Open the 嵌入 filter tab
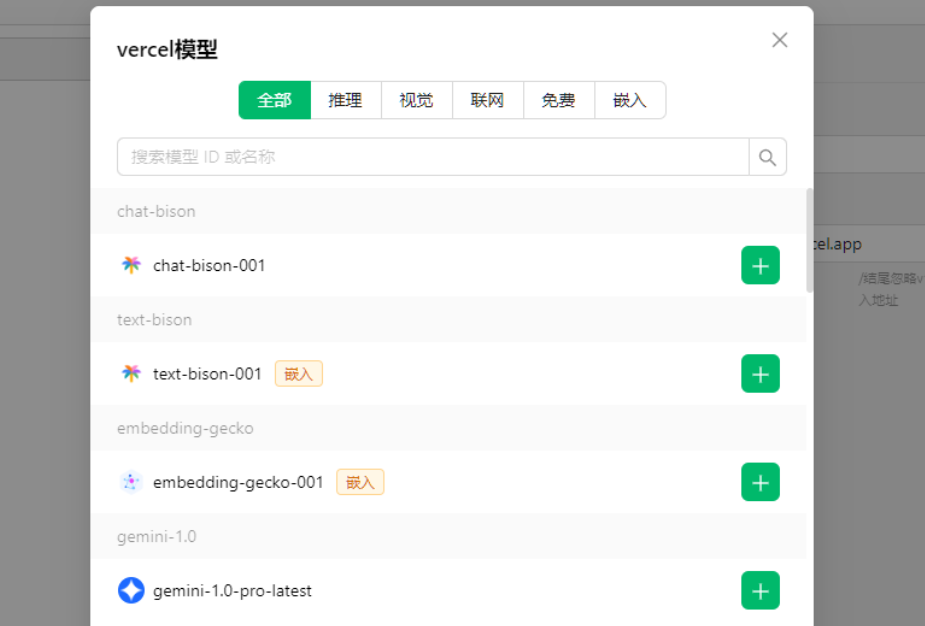This screenshot has width=925, height=626. point(629,101)
